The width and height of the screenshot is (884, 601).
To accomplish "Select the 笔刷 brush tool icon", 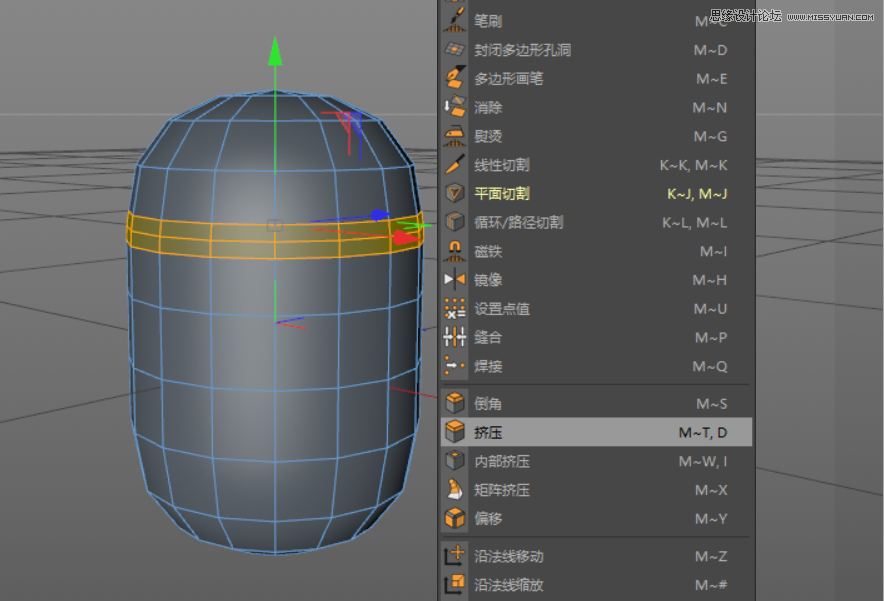I will click(x=455, y=20).
